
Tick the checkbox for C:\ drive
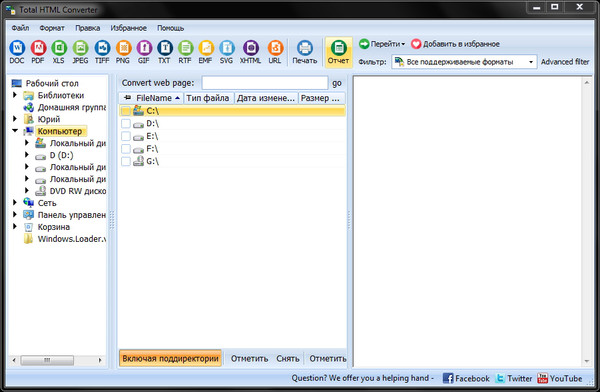coord(126,111)
